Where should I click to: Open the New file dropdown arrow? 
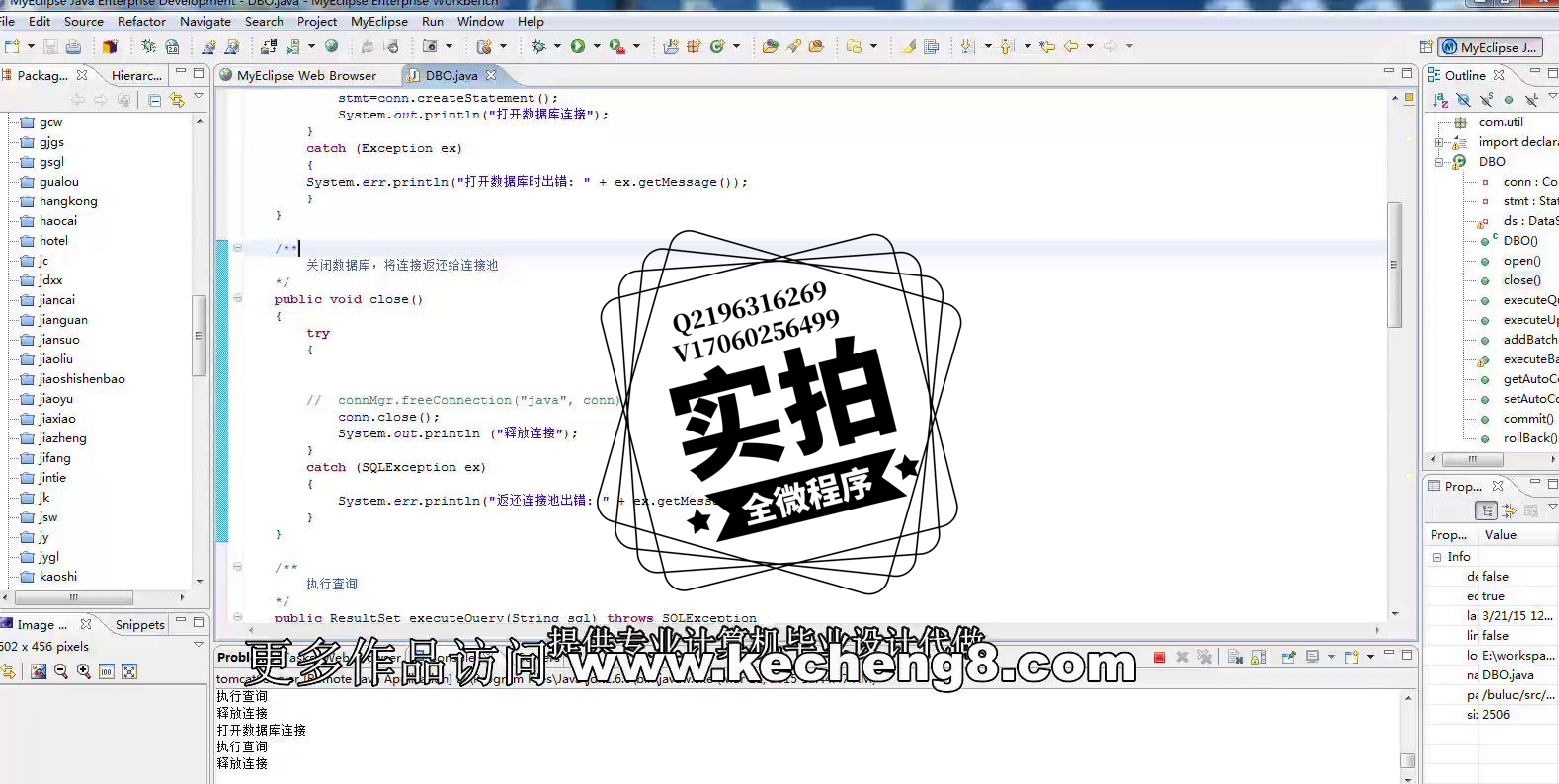[30, 46]
